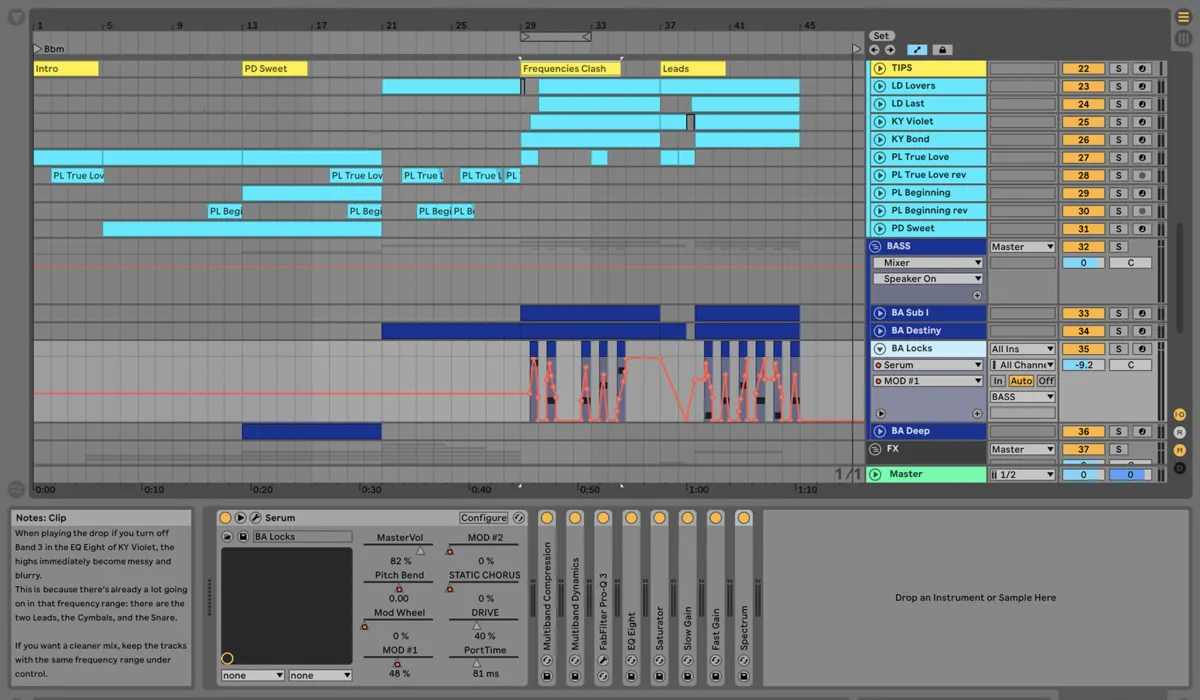The width and height of the screenshot is (1200, 700).
Task: Collapse the BASS group track
Action: click(x=875, y=246)
